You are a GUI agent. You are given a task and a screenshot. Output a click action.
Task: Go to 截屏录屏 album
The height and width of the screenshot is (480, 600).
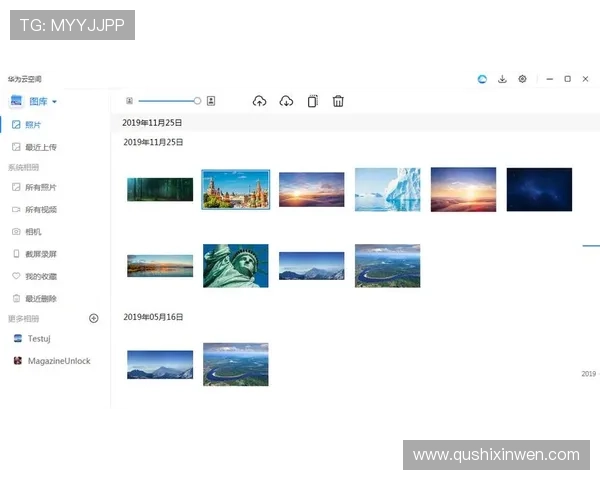40,254
